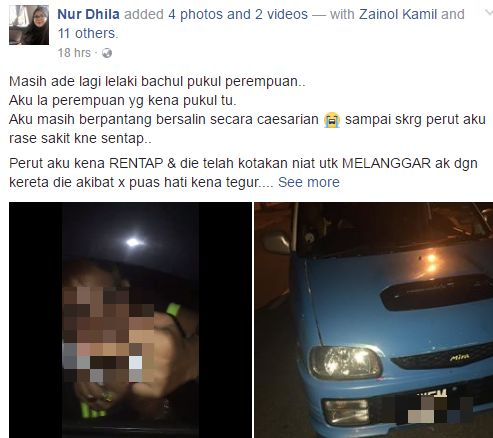493x438 pixels.
Task: Click the line 'Aku la perempuan yg kena pukul tu'
Action: 123,100
